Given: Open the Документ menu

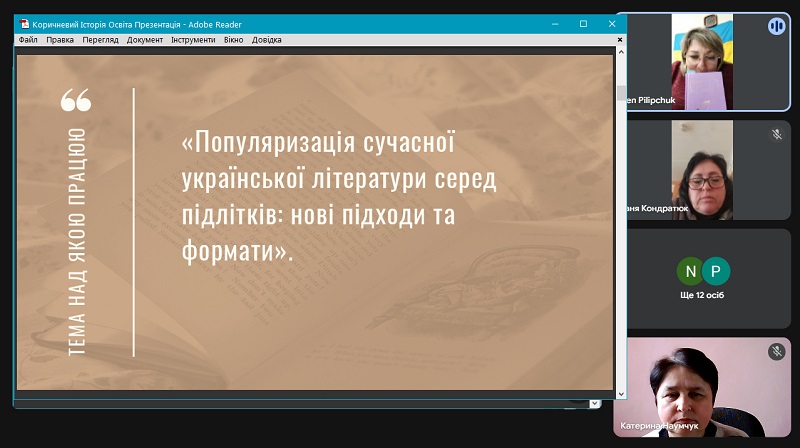Looking at the screenshot, I should point(145,40).
